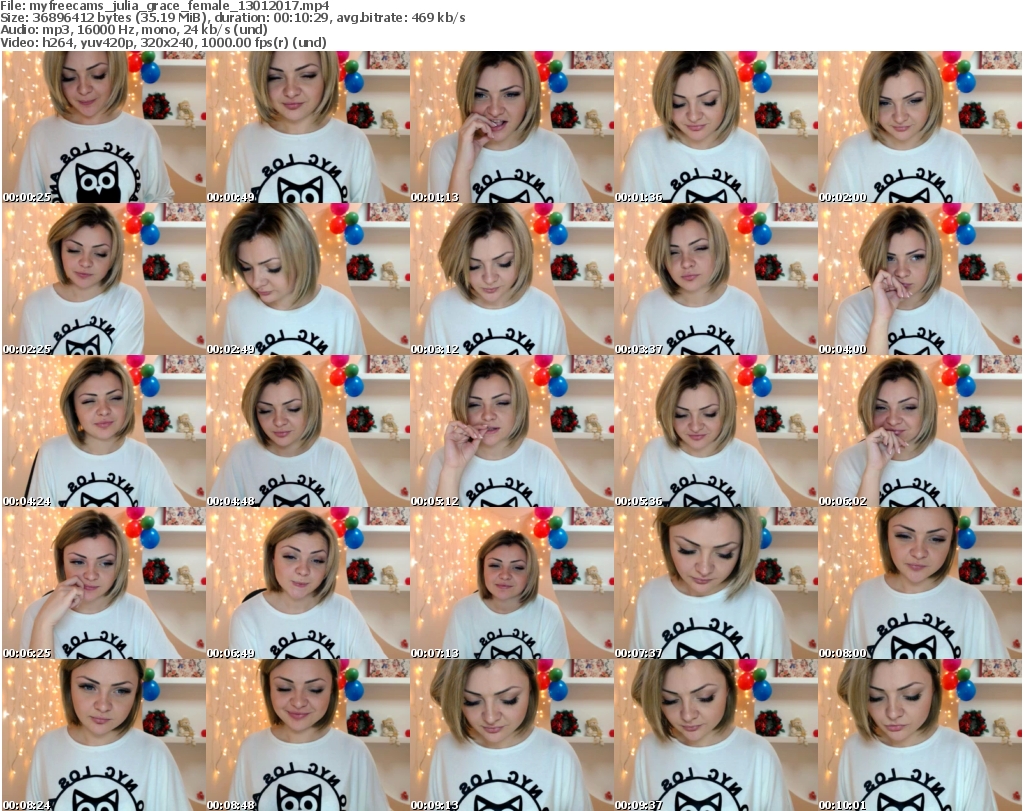Viewport: 1024px width, 811px height.
Task: Click the thumbnail stamped 00:07:37
Action: (x=716, y=583)
